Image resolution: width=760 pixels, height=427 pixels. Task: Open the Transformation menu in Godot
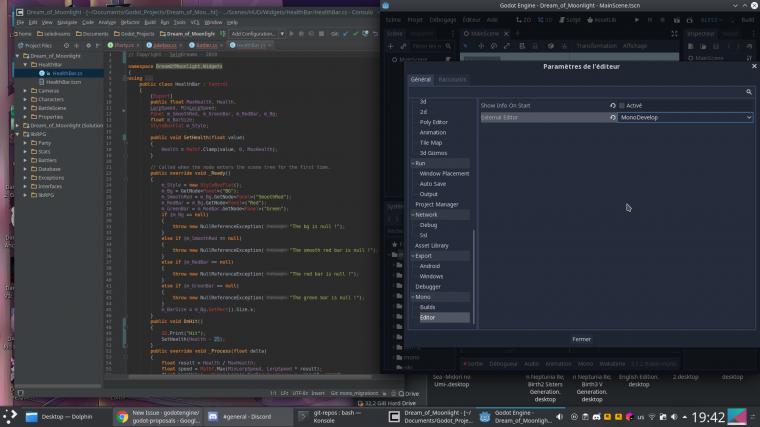[596, 46]
